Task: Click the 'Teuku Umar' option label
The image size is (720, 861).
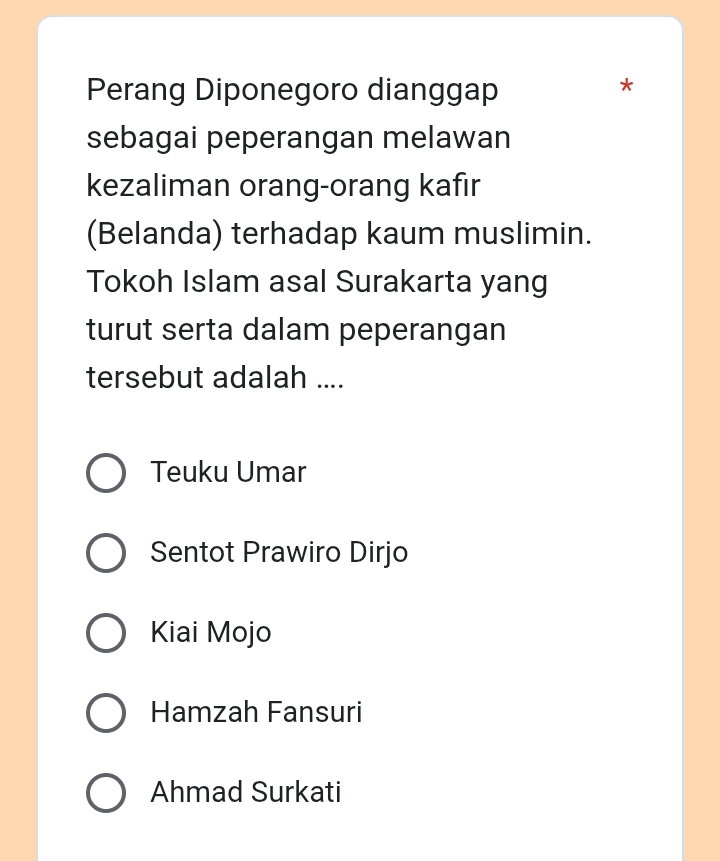Action: [228, 472]
